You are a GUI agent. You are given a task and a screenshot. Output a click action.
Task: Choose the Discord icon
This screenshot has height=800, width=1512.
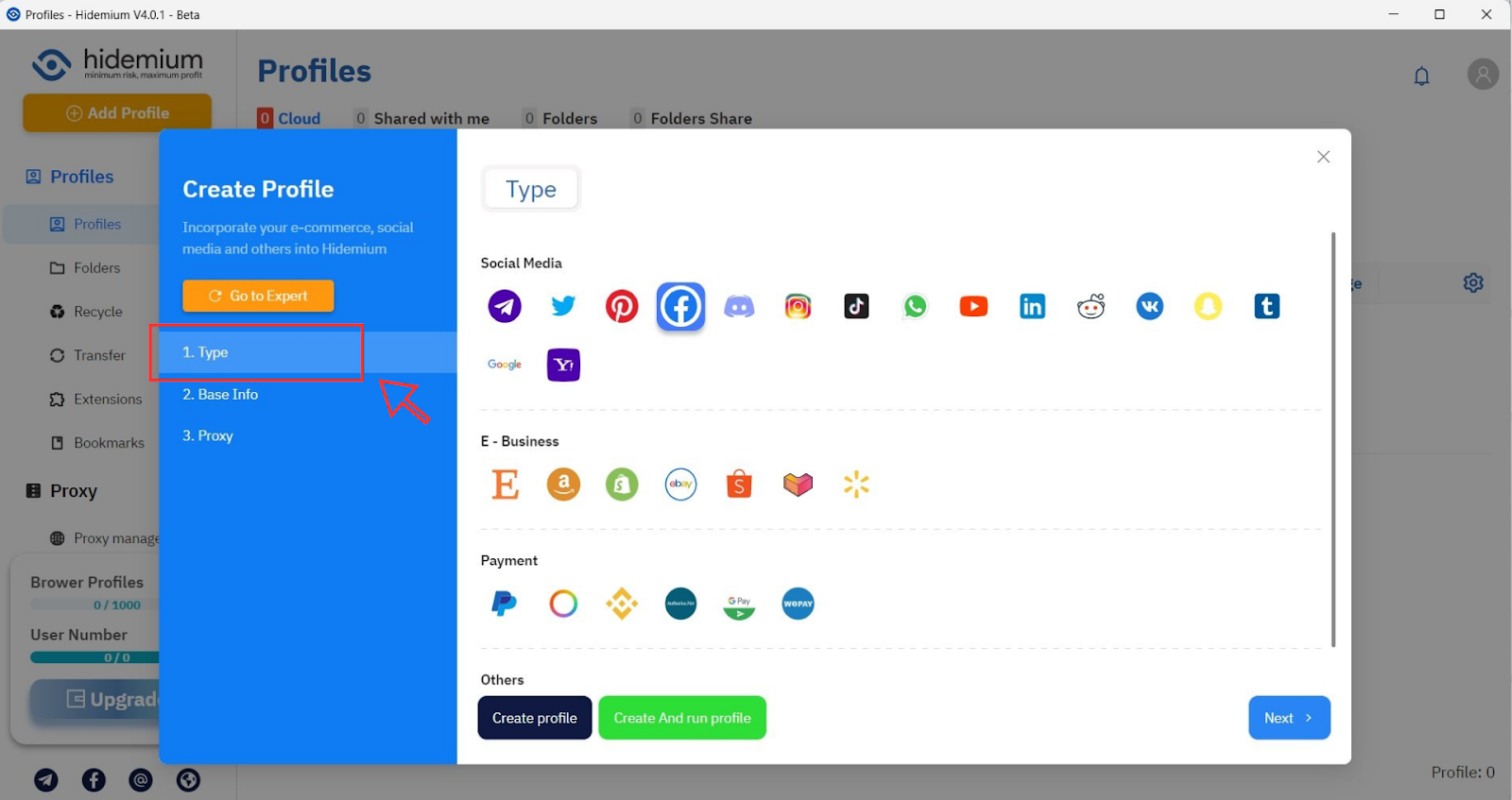[x=739, y=306]
